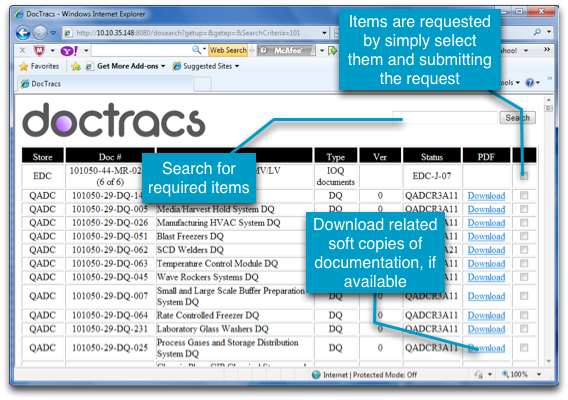Click the McAfee toolbar button
Image resolution: width=568 pixels, height=400 pixels.
286,50
